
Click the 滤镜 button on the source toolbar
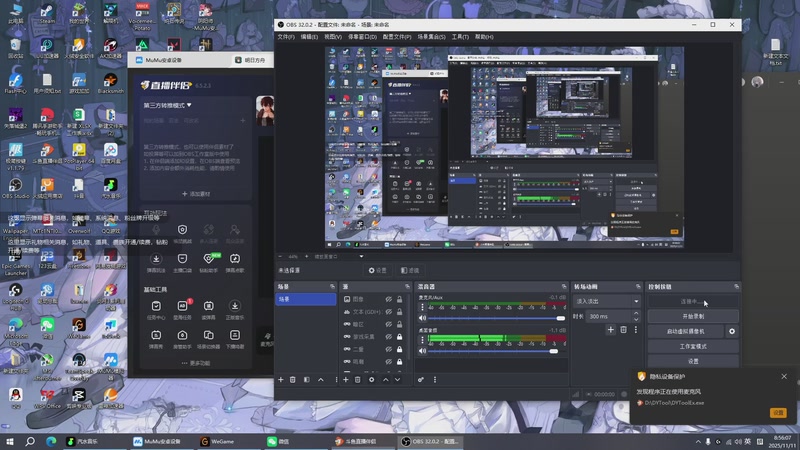pyautogui.click(x=410, y=270)
